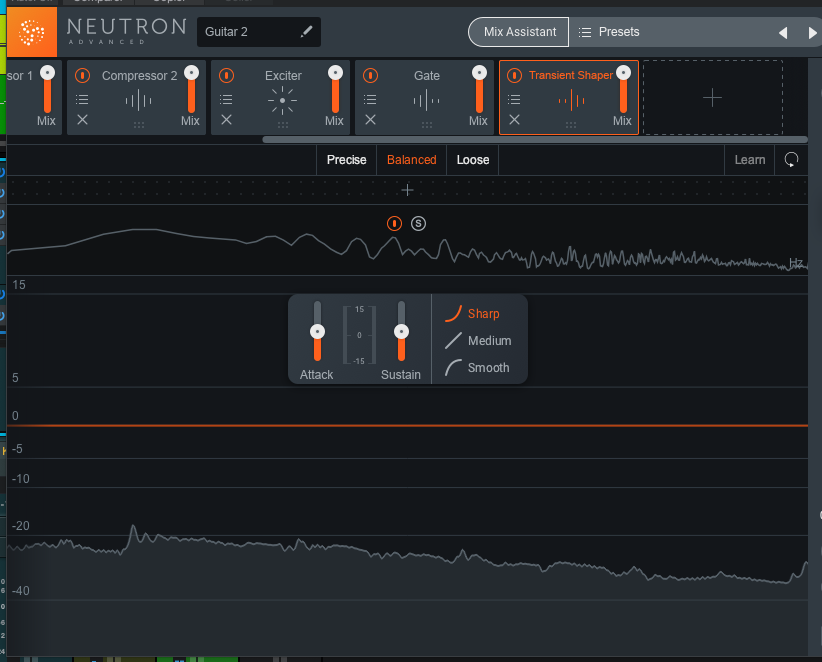
Task: Grab the Compressor 2 drag handle dots
Action: [138, 125]
